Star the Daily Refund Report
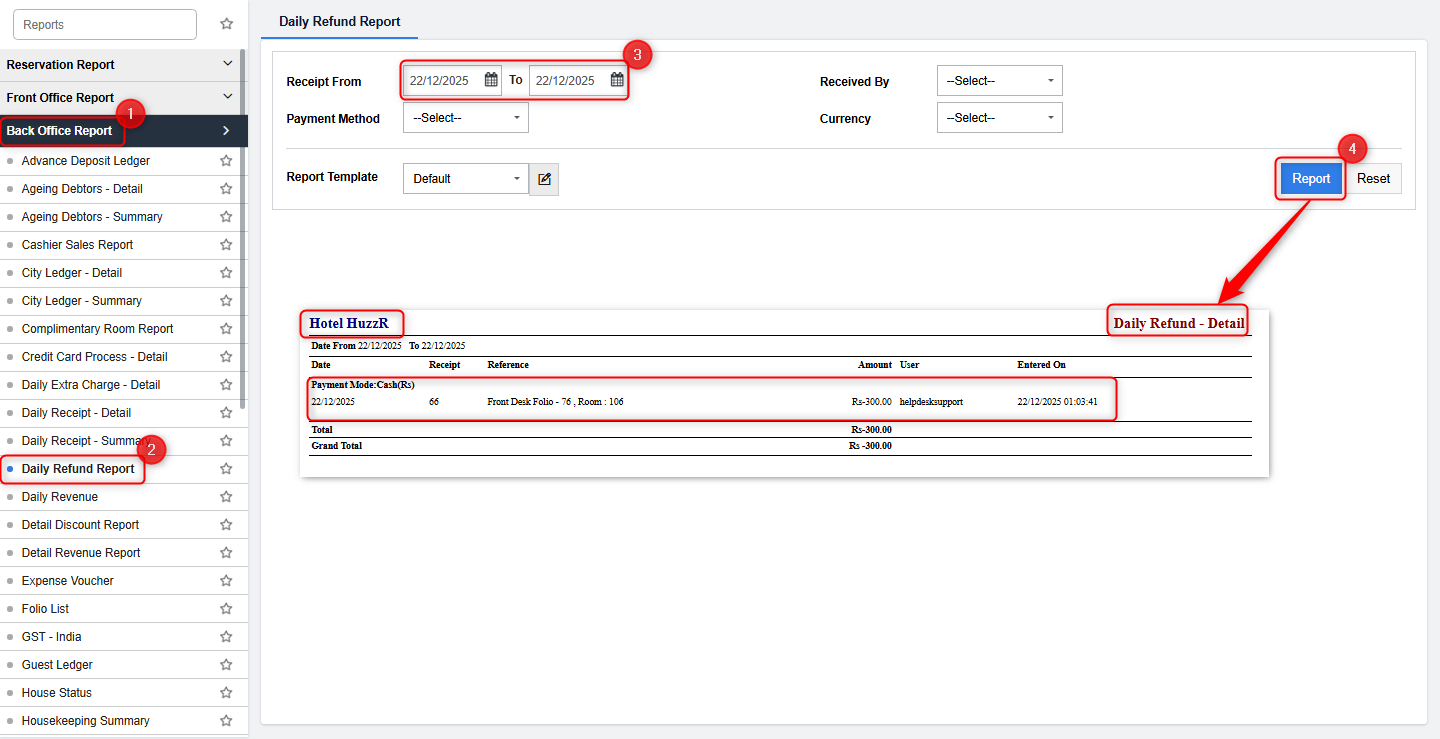The width and height of the screenshot is (1440, 739). click(226, 468)
